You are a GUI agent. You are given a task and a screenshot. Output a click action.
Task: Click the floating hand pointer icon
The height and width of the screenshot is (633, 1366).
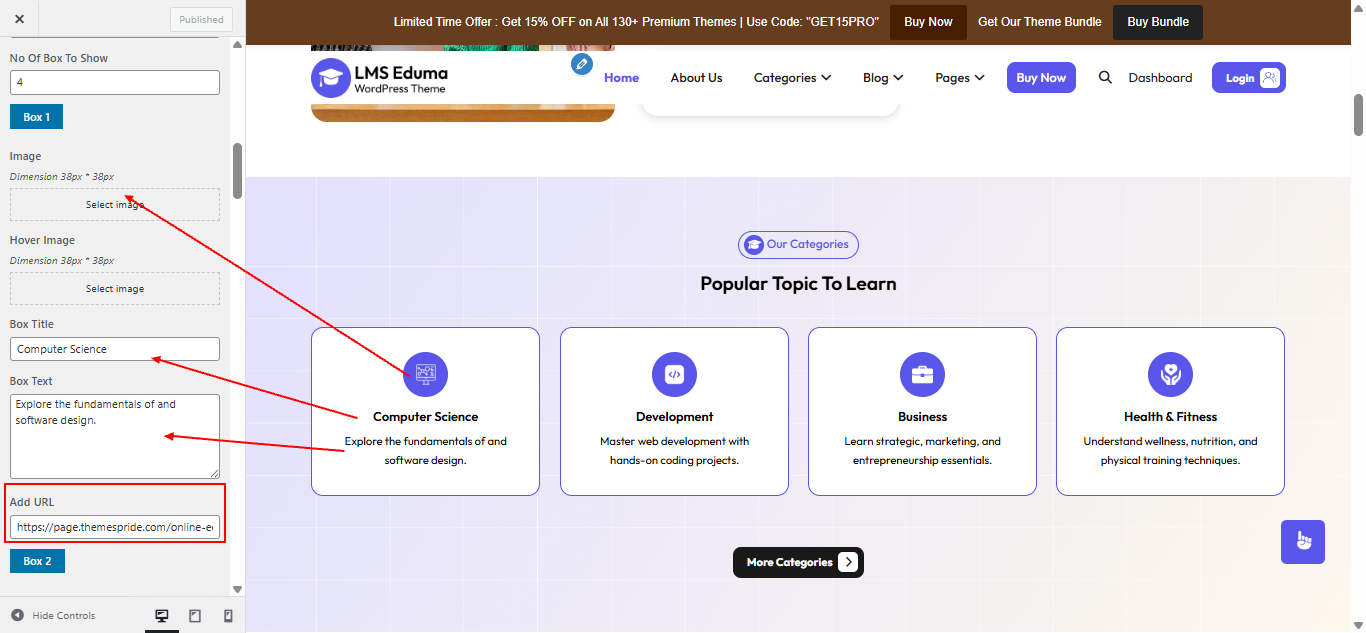click(x=1302, y=541)
